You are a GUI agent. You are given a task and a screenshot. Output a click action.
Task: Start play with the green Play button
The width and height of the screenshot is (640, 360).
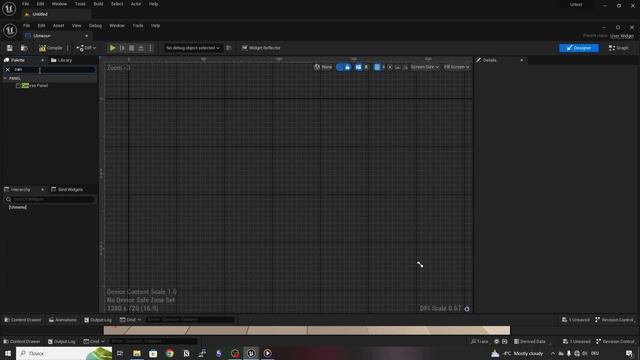coord(112,48)
